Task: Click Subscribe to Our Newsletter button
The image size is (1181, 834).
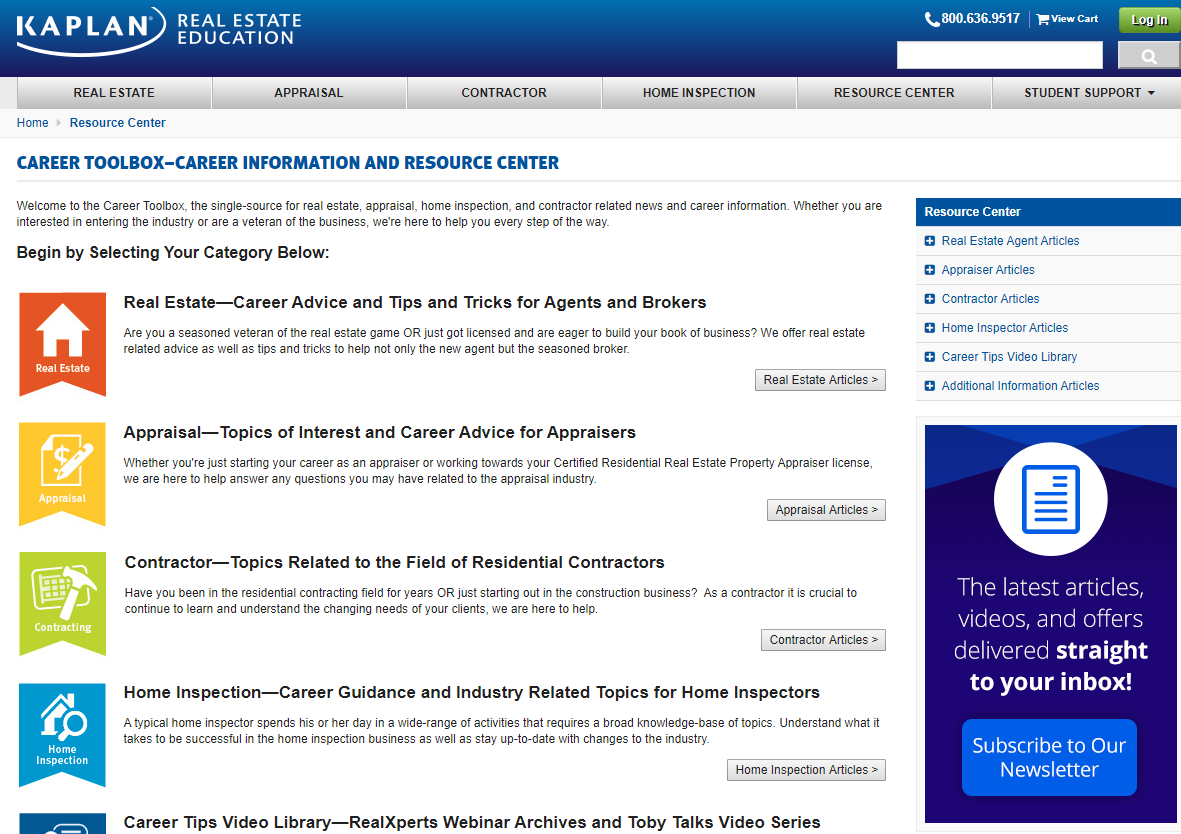Action: click(x=1049, y=757)
